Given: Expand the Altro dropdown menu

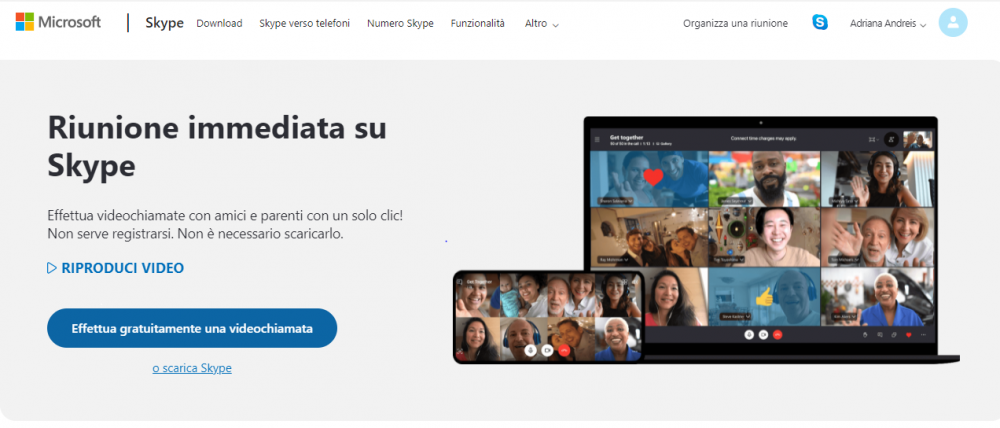Looking at the screenshot, I should click(x=541, y=24).
